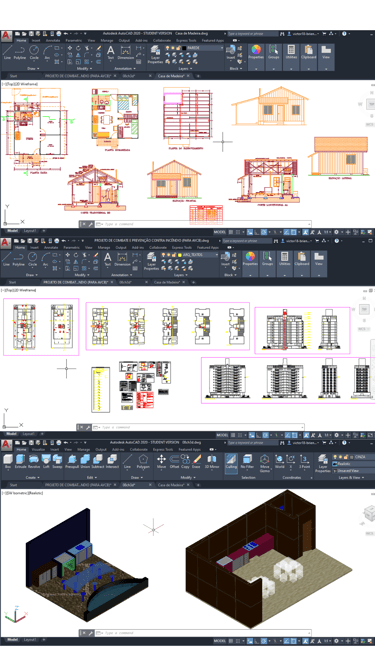This screenshot has height=666, width=375.
Task: Switch to the Layout1 tab in the 3D window
Action: tap(30, 640)
